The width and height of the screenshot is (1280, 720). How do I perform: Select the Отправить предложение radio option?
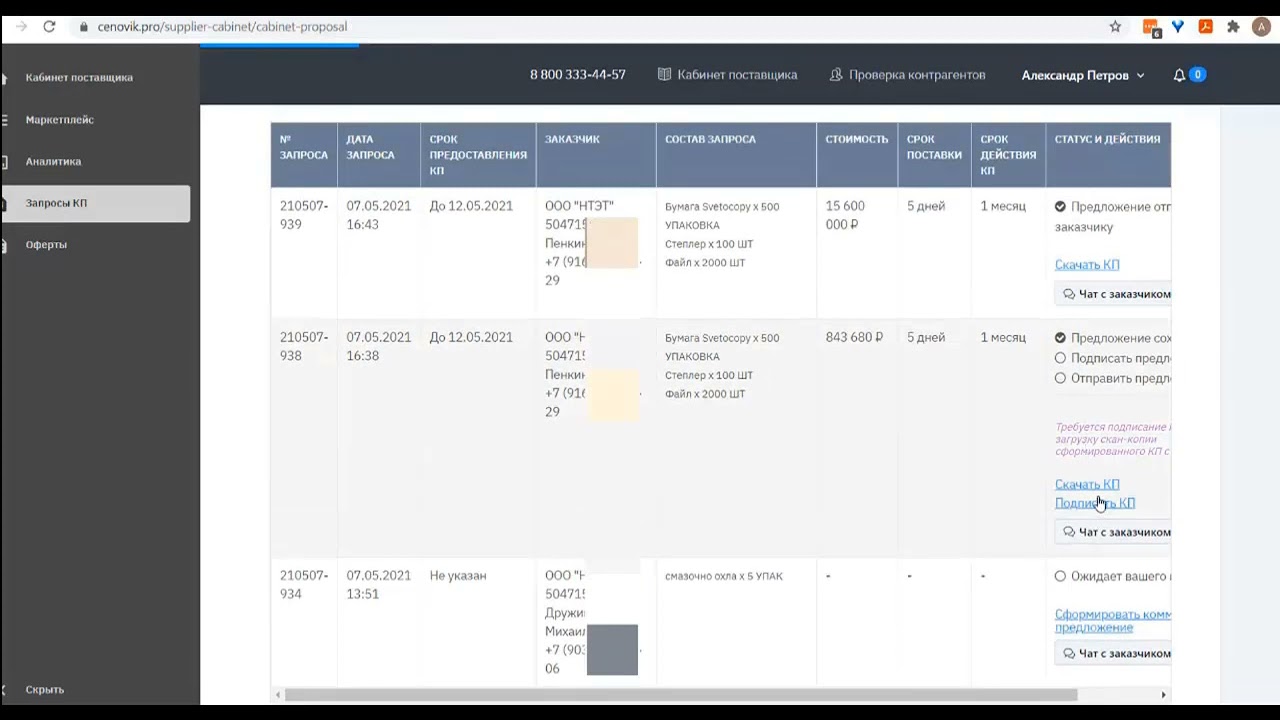click(1060, 378)
